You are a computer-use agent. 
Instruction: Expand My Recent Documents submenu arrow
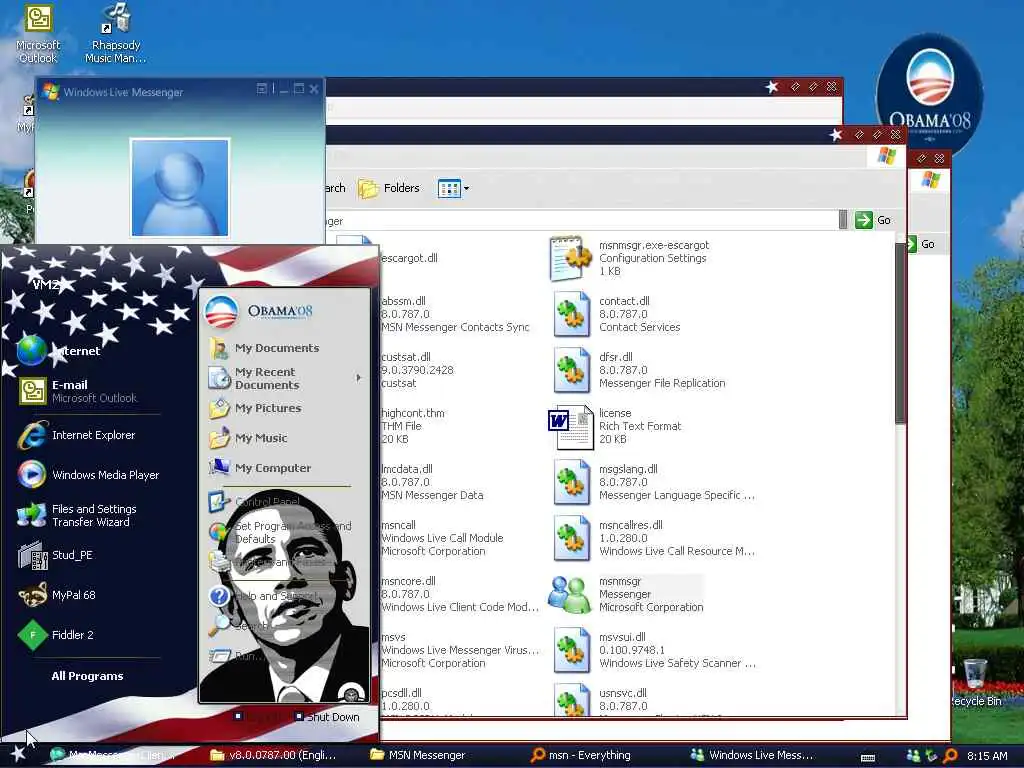click(359, 377)
